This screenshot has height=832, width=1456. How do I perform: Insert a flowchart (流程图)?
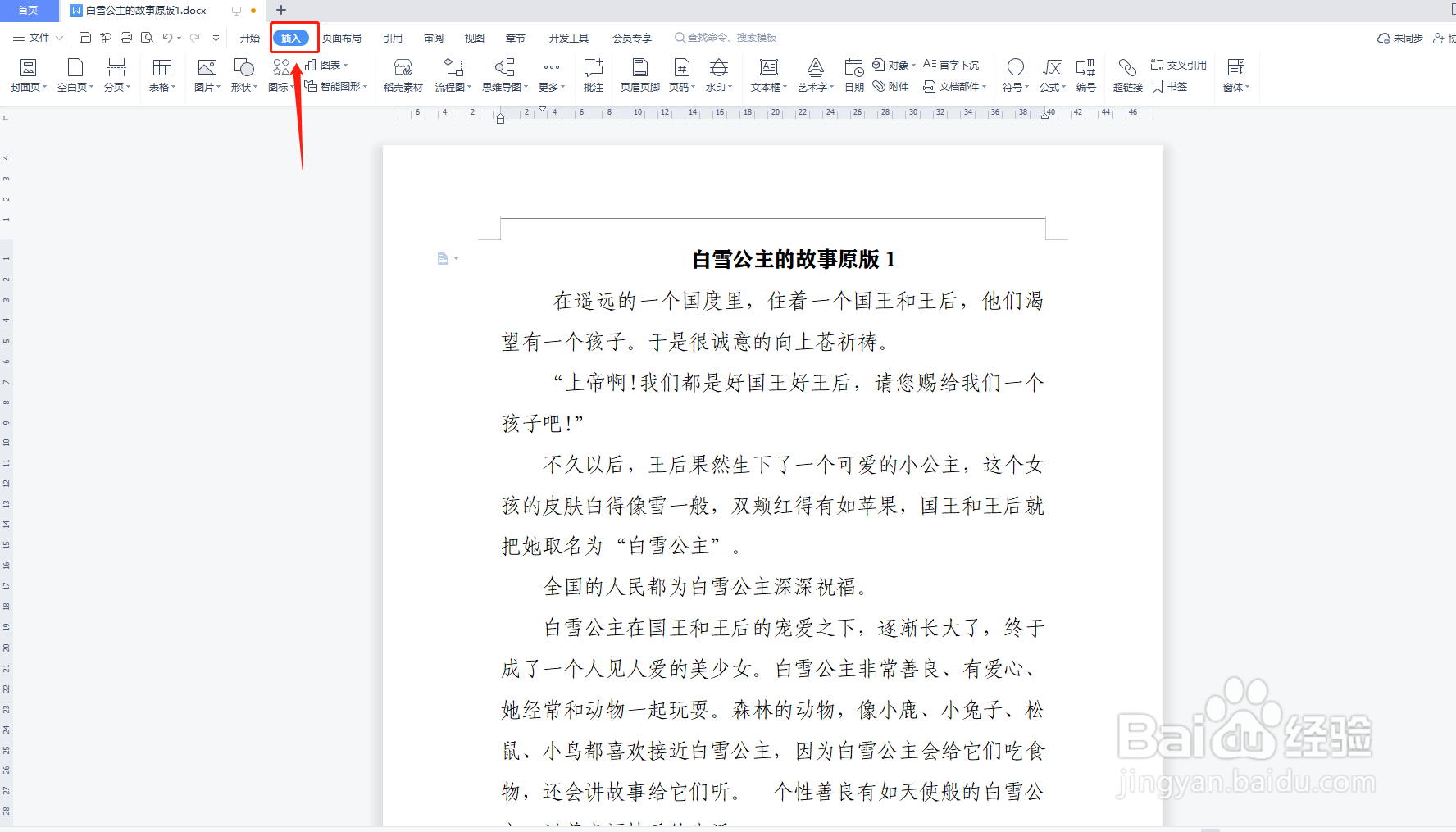(453, 75)
